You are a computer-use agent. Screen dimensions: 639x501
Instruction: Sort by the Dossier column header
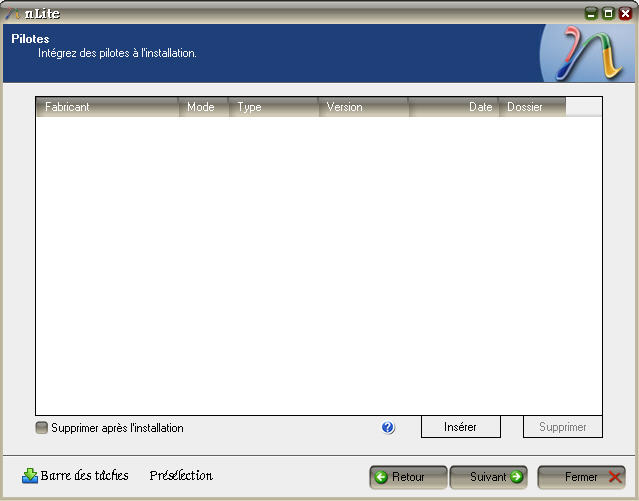[x=532, y=107]
